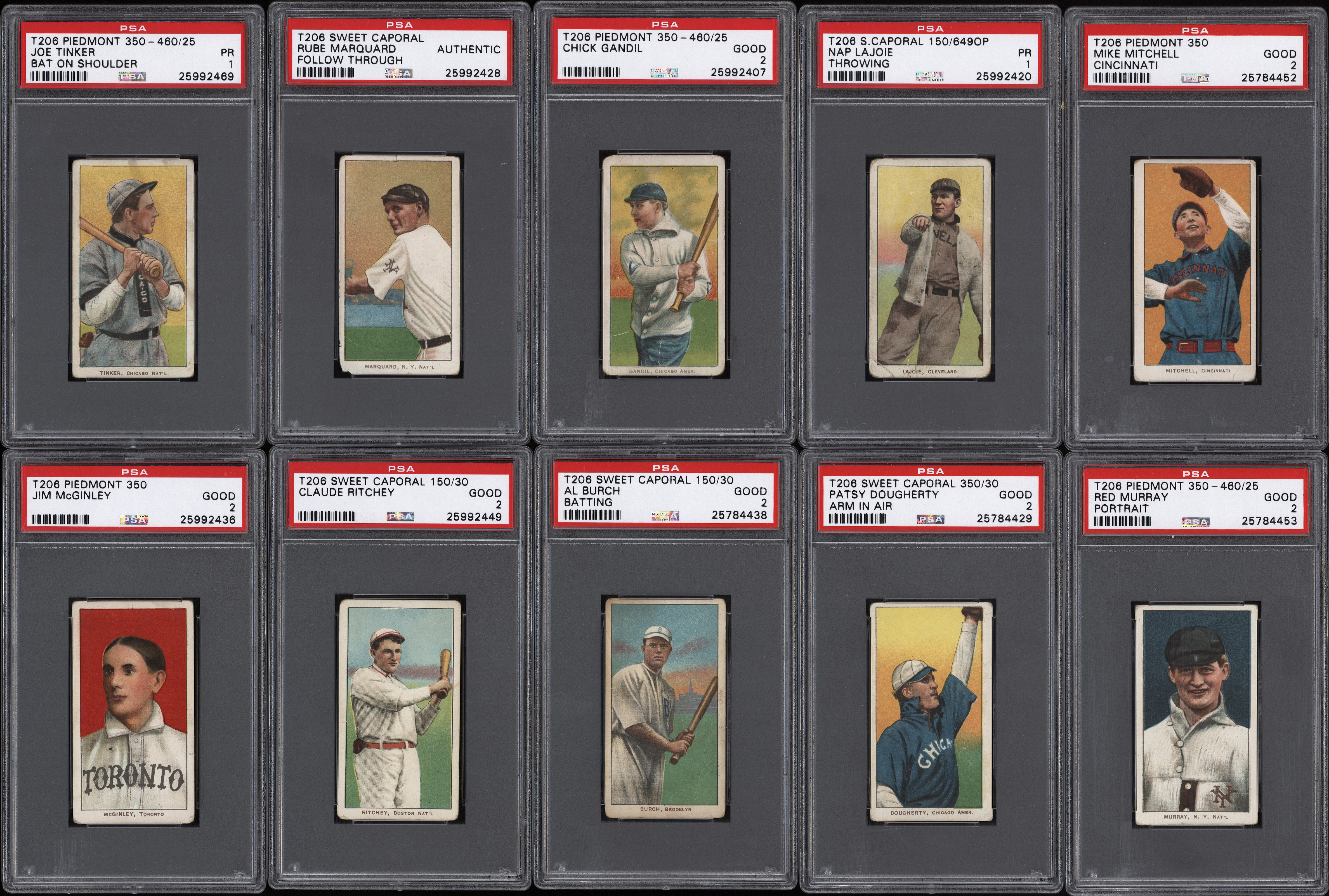
Task: Click the caption 'MARQUARD, N. Y. NAT'L'
Action: tap(399, 367)
